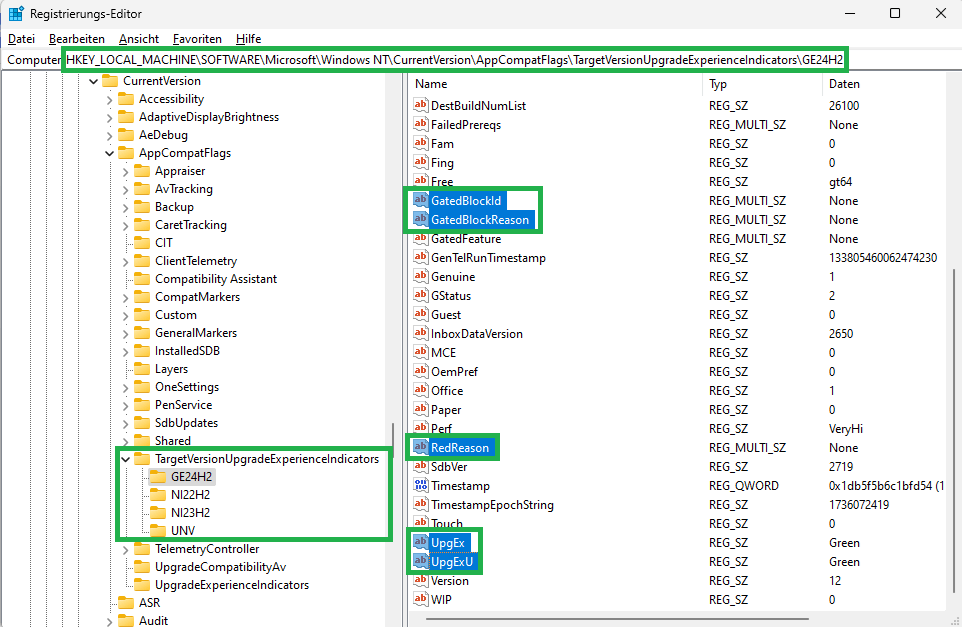This screenshot has width=962, height=627.
Task: Click the string icon beside DestBuildNumList
Action: [421, 106]
